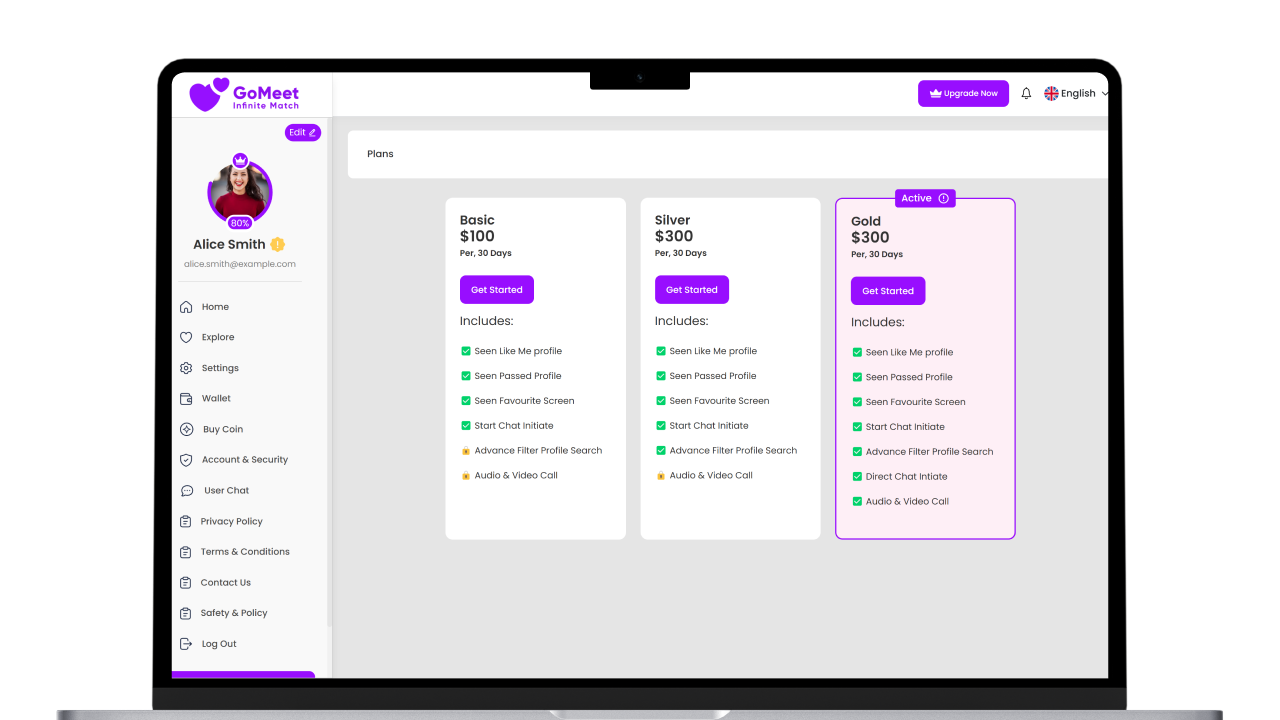Open the English language dropdown
This screenshot has width=1280, height=720.
coord(1076,93)
